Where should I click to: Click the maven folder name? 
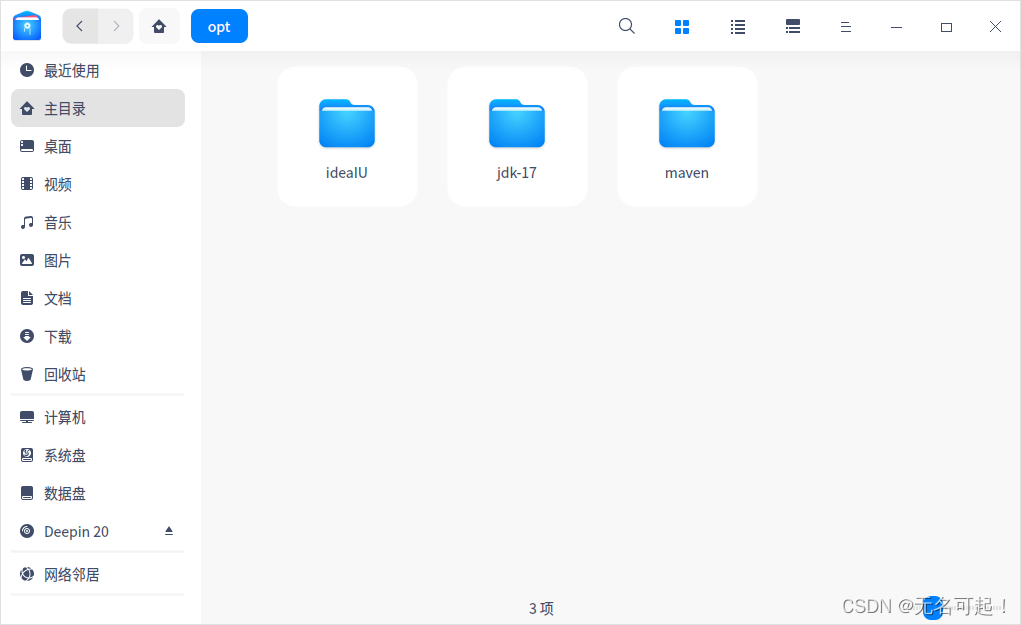[x=686, y=173]
